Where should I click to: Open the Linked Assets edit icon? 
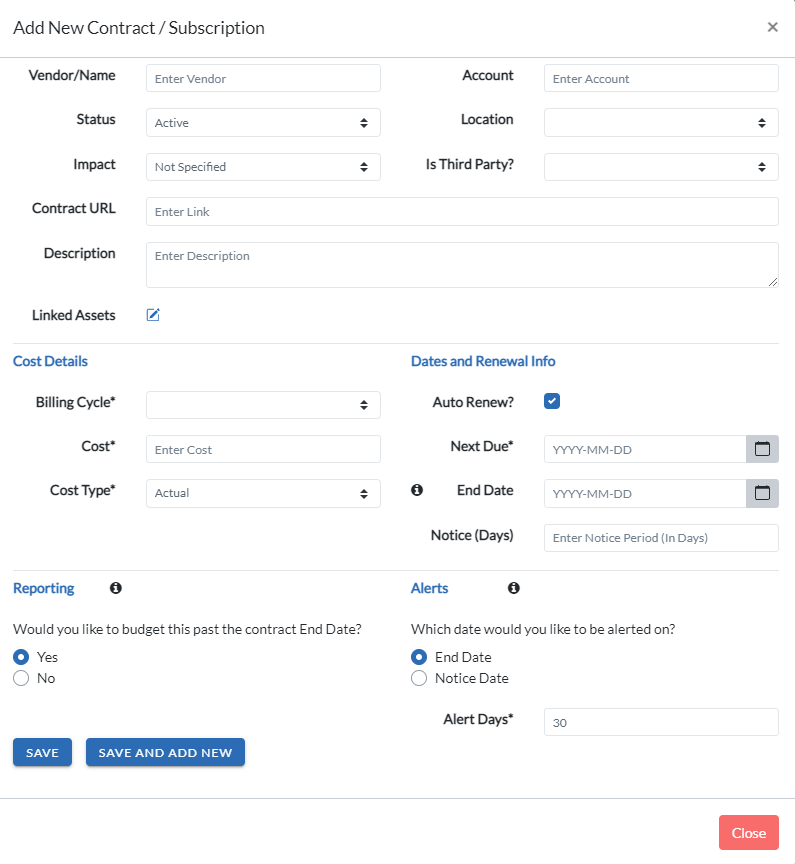pos(153,315)
